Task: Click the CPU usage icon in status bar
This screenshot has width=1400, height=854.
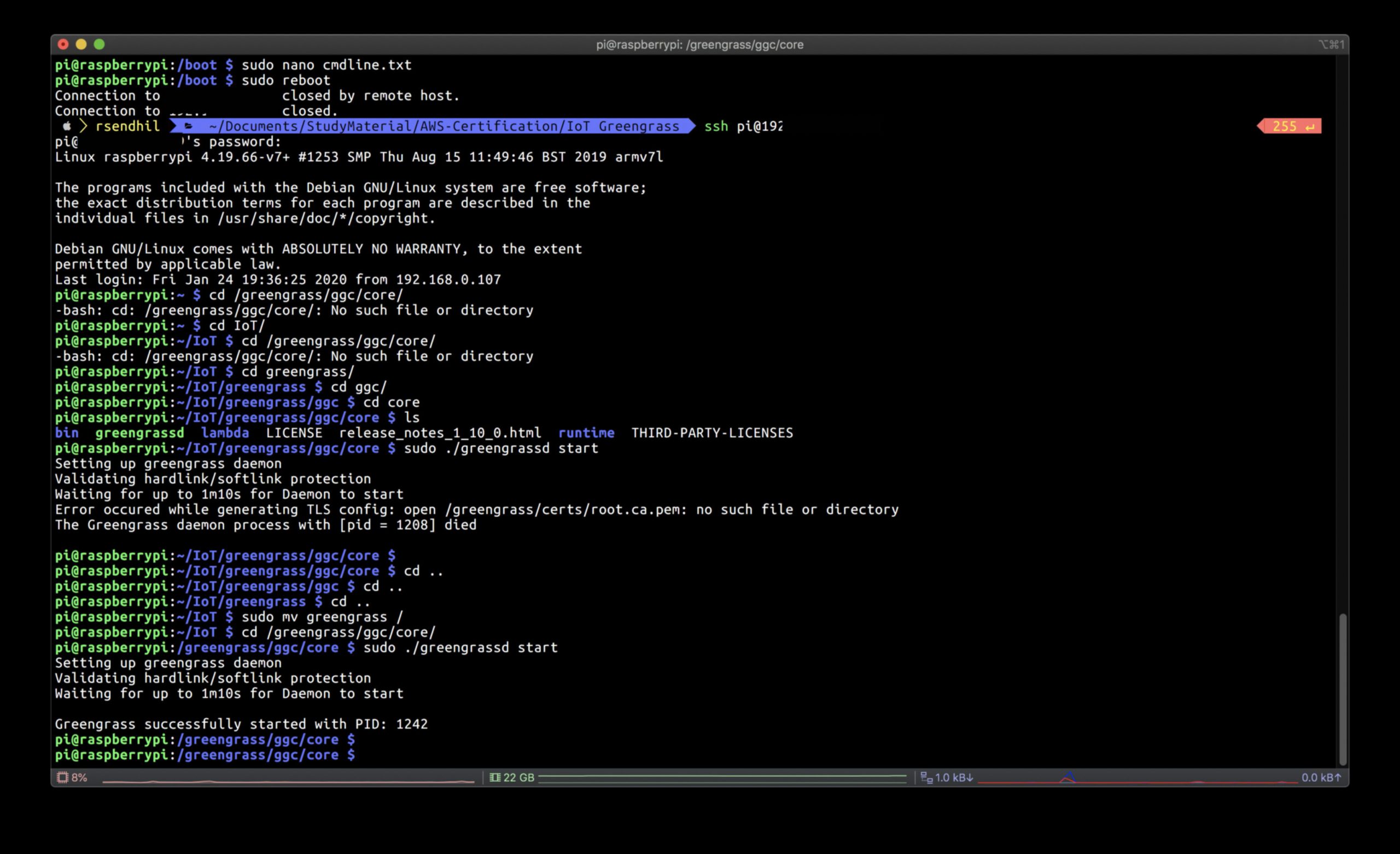Action: point(62,777)
